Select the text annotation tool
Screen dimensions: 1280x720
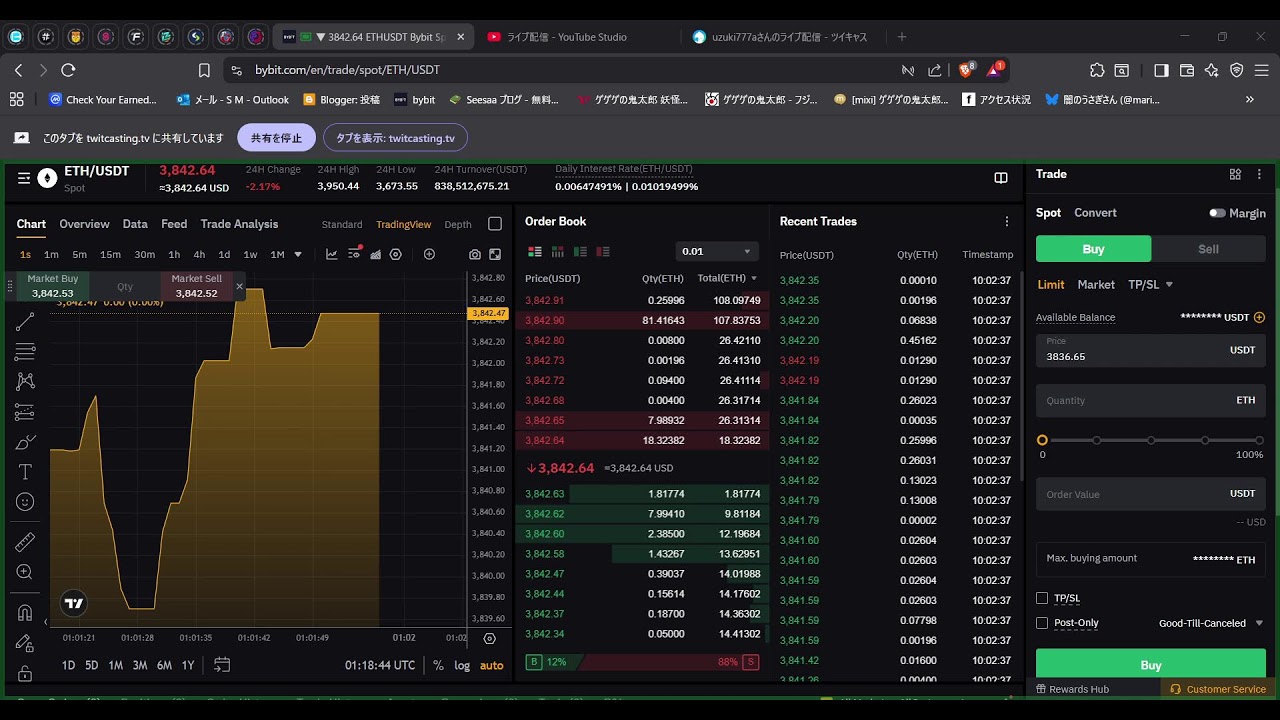click(x=25, y=472)
